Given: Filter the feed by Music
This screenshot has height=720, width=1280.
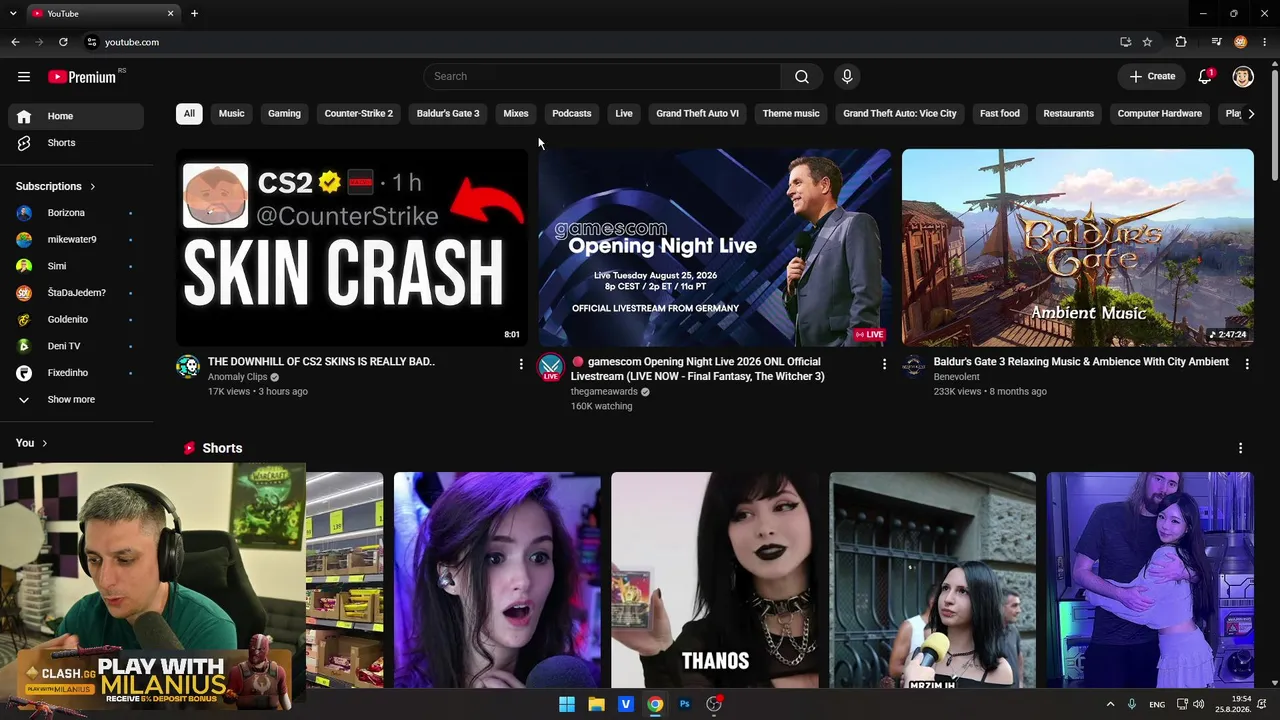Looking at the screenshot, I should pyautogui.click(x=231, y=113).
